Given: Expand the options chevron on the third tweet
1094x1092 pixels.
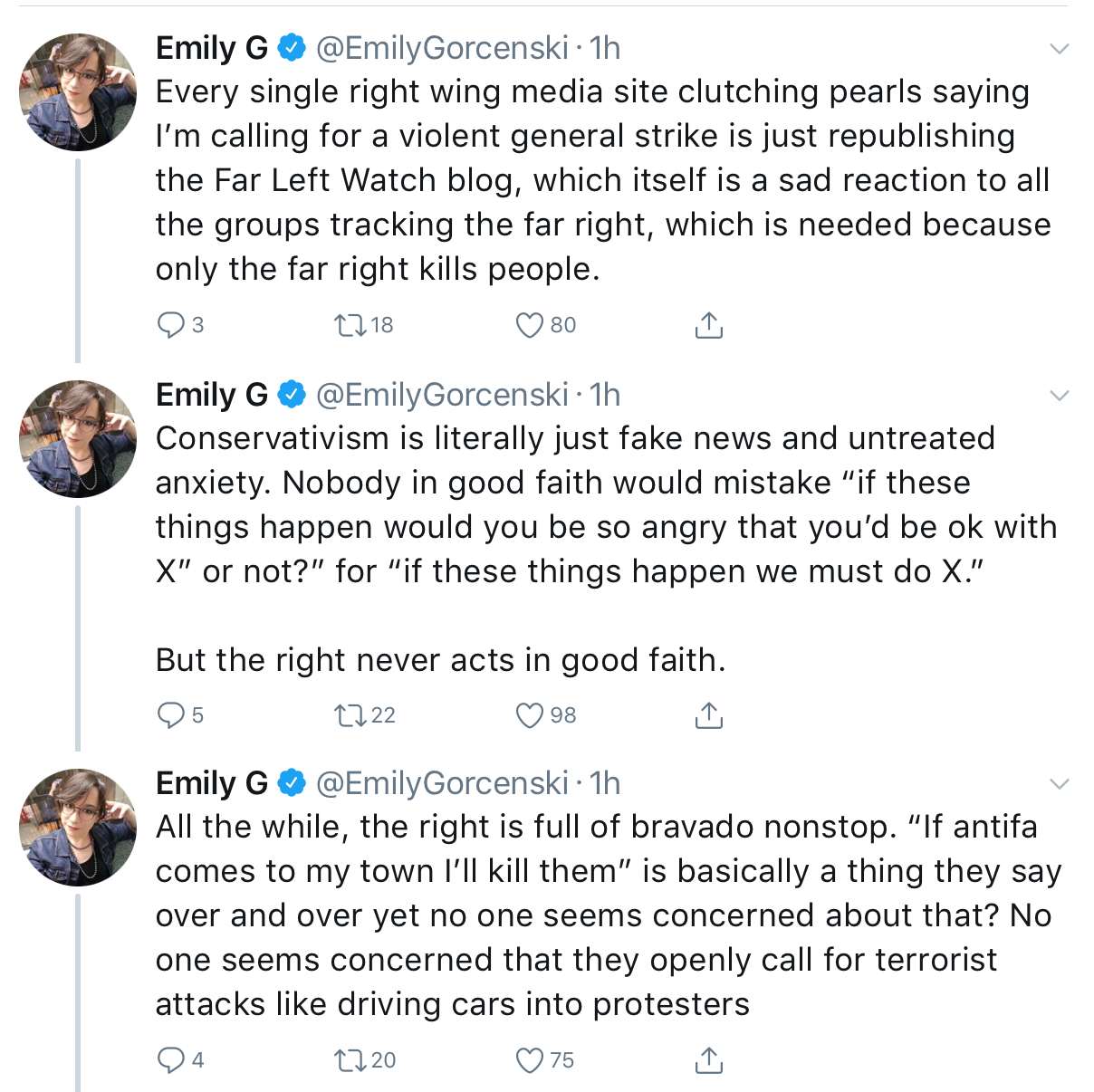Looking at the screenshot, I should point(1059,784).
